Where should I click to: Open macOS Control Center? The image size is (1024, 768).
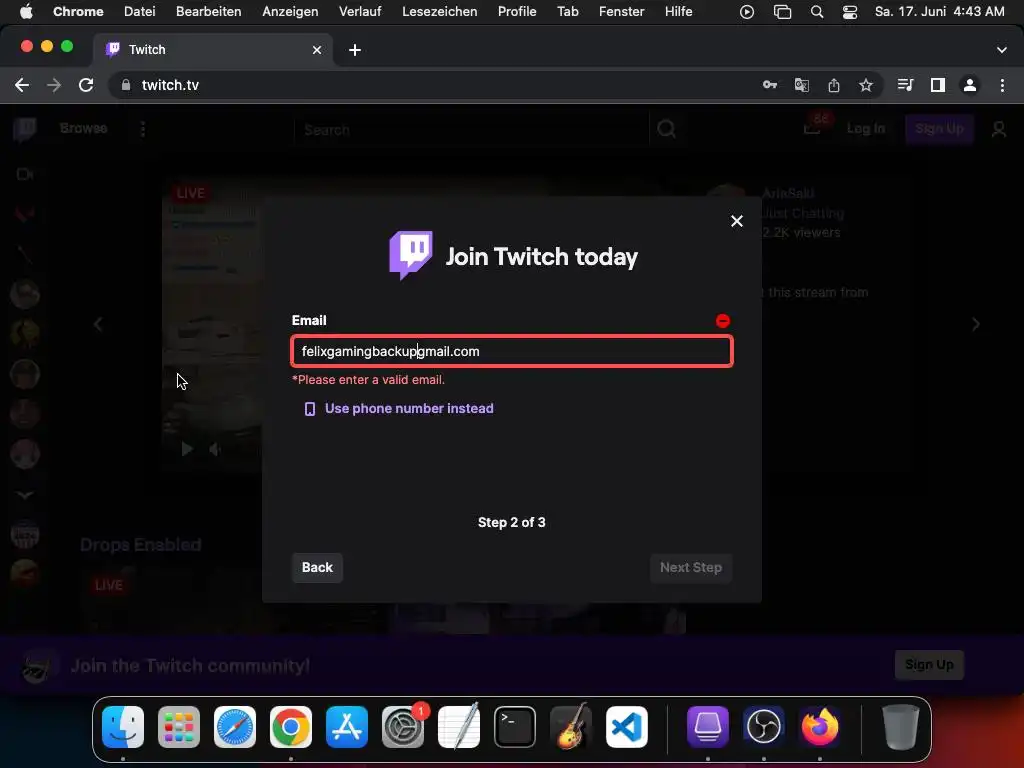(850, 12)
